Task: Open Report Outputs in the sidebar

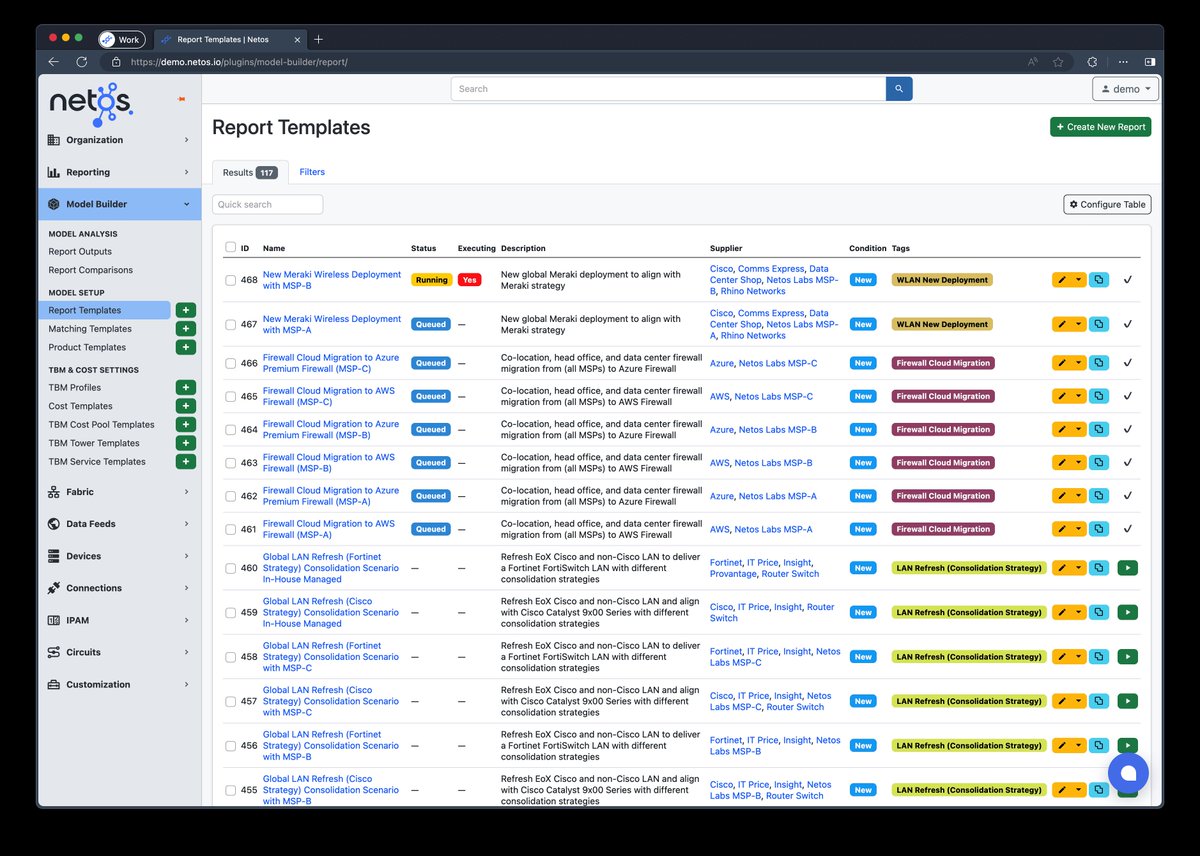Action: [80, 252]
